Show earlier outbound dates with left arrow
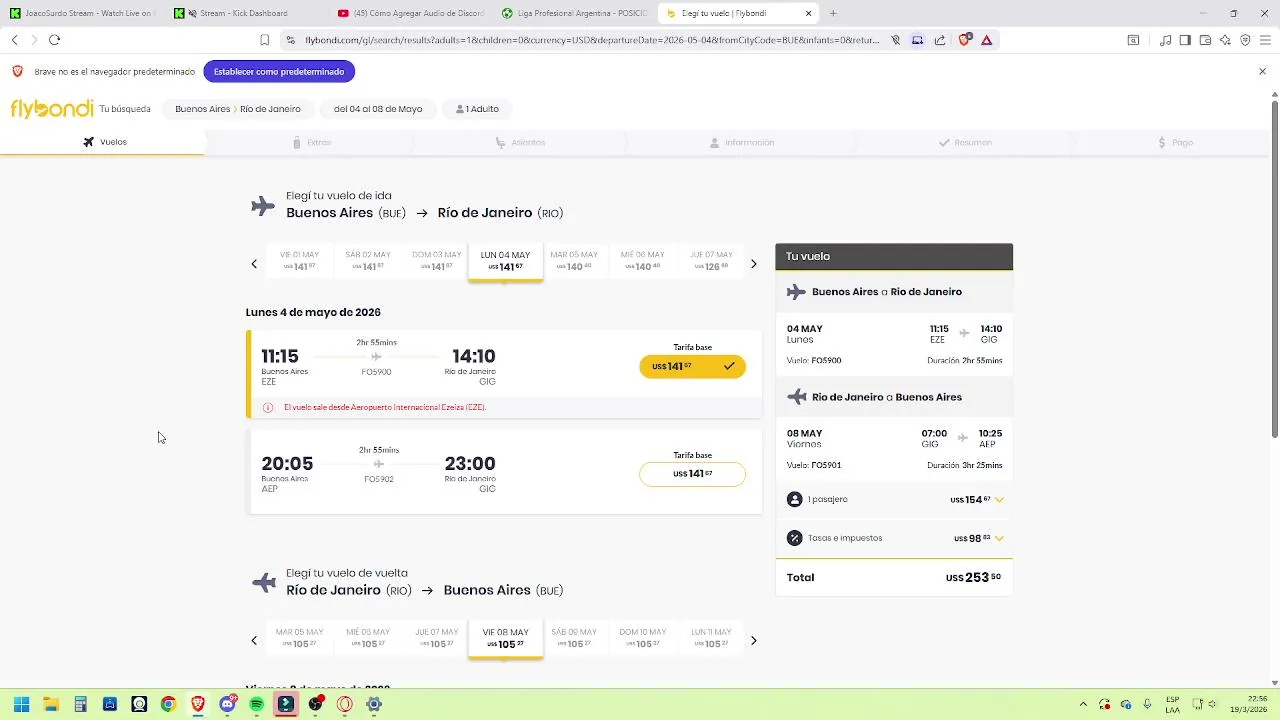Viewport: 1280px width, 720px height. coord(254,264)
